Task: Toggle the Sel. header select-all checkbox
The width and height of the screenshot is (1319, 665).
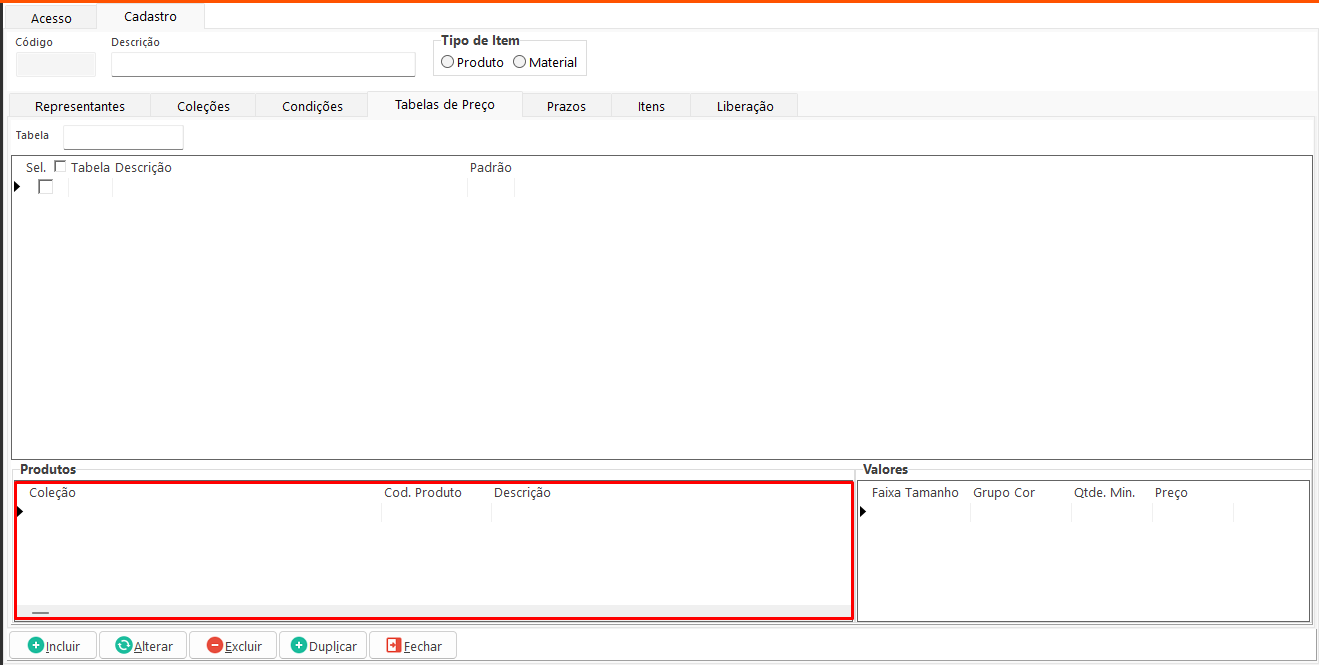Action: [x=60, y=167]
